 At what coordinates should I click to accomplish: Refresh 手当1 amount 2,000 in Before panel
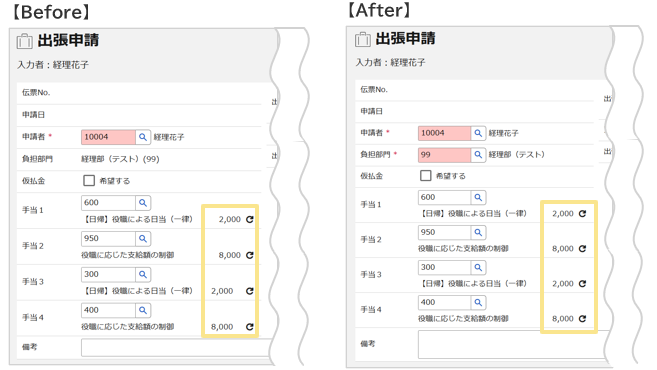pos(250,219)
